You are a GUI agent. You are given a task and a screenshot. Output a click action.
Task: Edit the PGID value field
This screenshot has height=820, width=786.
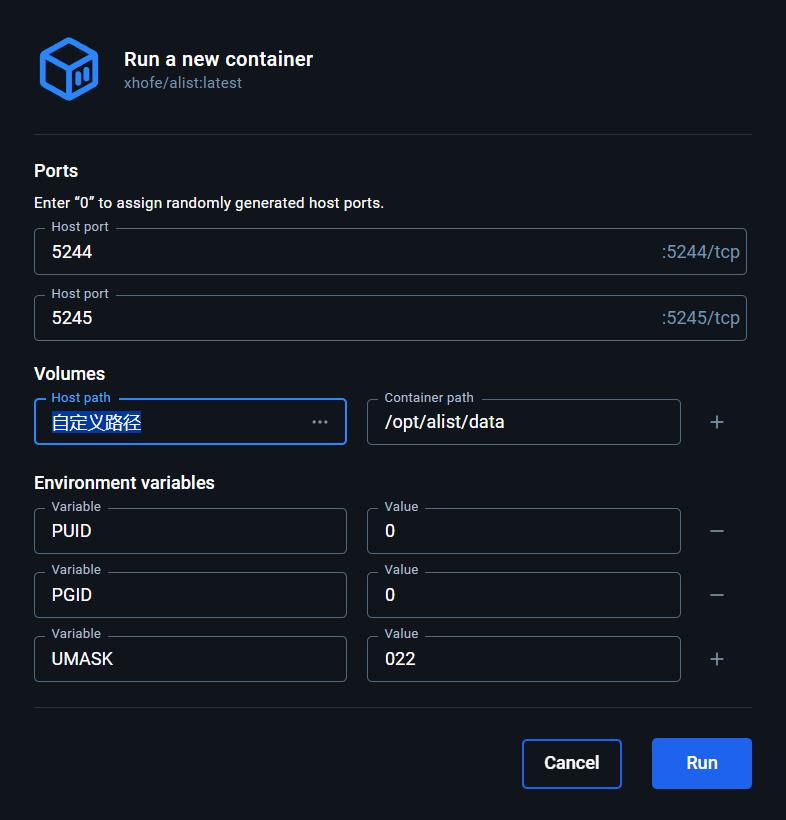point(522,595)
